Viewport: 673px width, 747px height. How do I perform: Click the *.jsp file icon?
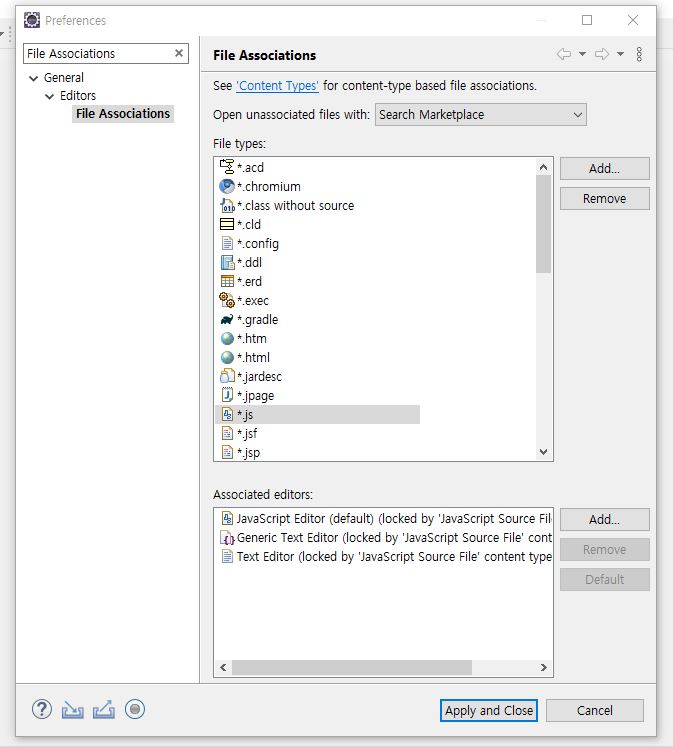click(227, 452)
